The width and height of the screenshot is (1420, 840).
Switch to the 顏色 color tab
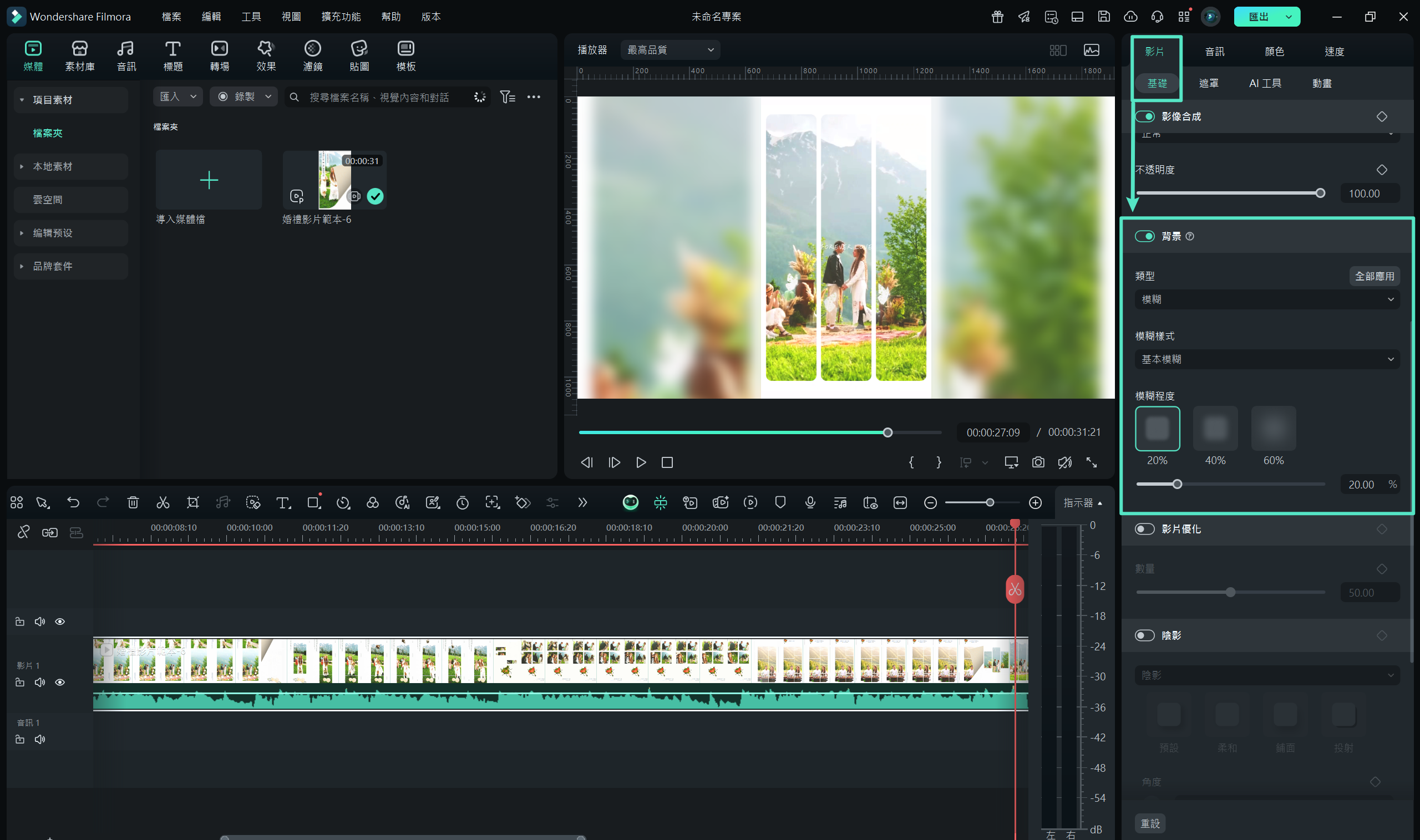(1274, 52)
